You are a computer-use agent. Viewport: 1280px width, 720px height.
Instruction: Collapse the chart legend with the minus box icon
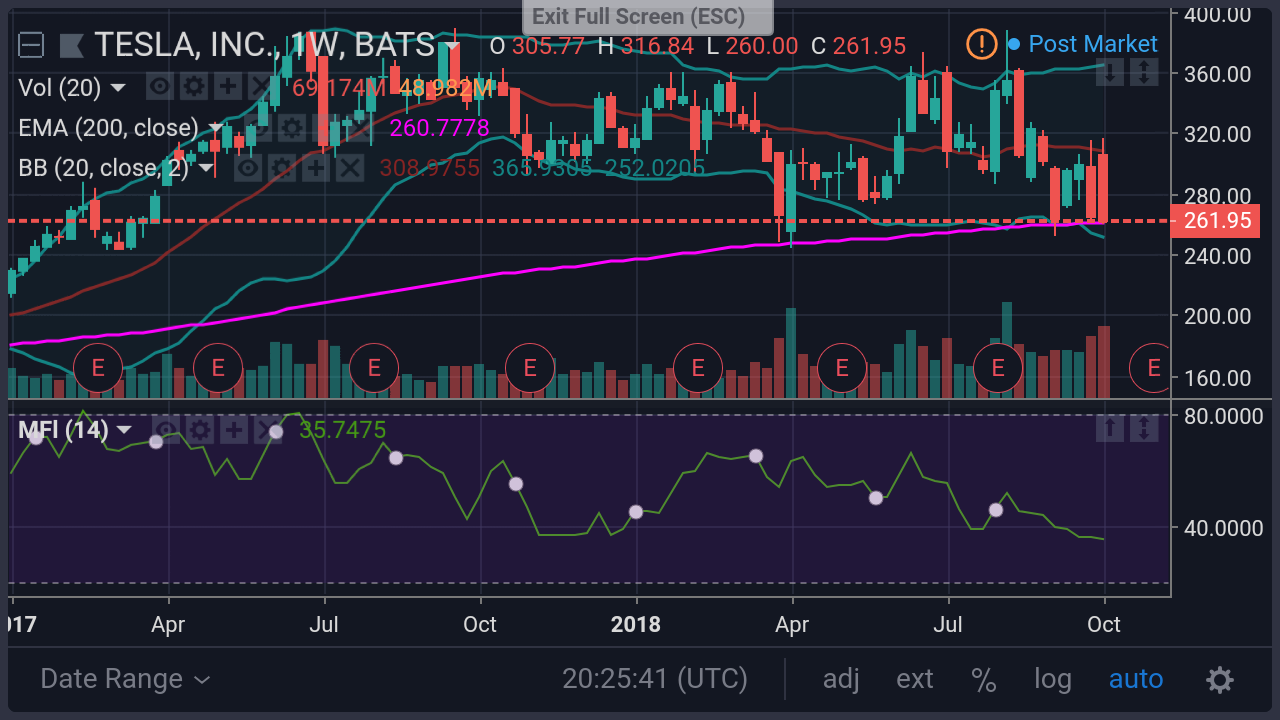pyautogui.click(x=31, y=45)
